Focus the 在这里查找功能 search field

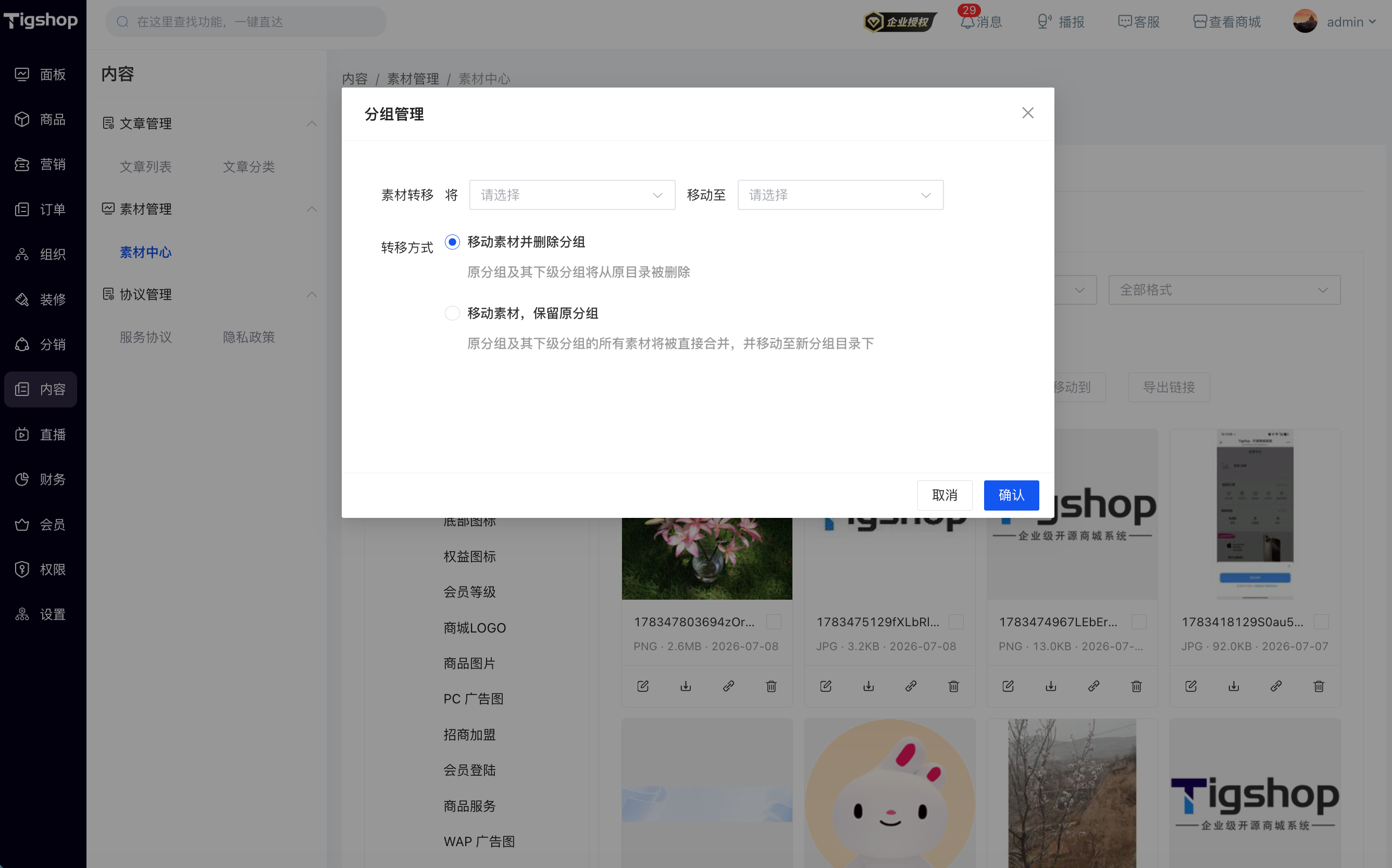(x=246, y=22)
